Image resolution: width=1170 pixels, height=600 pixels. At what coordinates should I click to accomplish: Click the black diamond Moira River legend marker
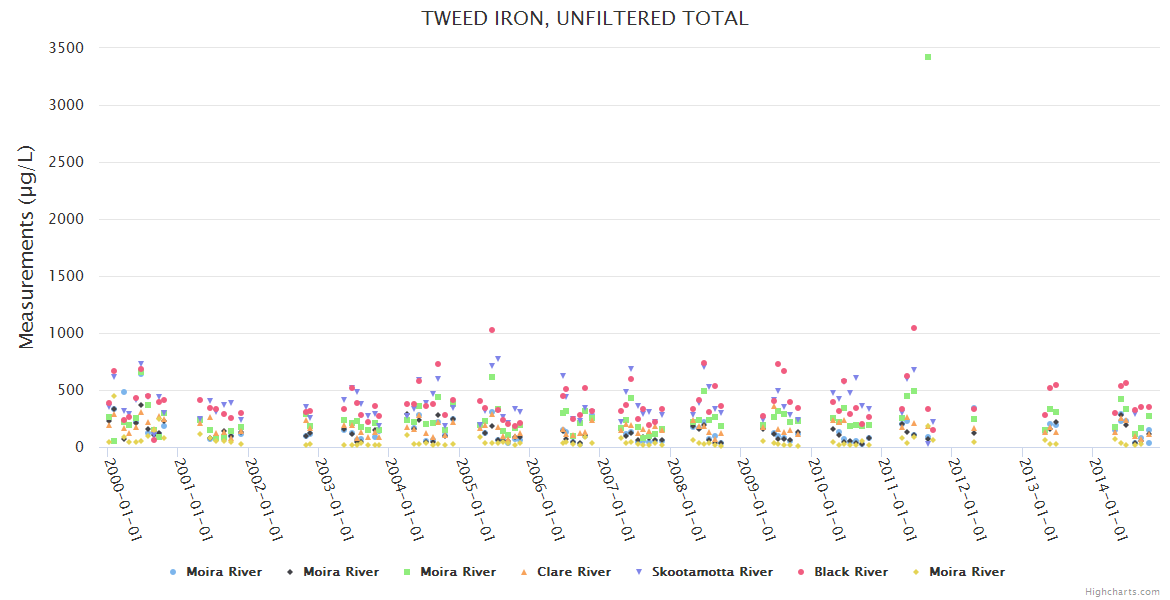[290, 572]
